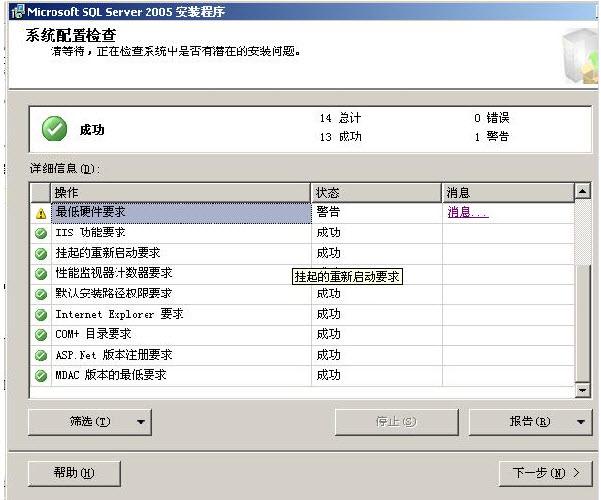Click the 系统配置检查 heading
This screenshot has height=500, width=601.
tap(71, 35)
